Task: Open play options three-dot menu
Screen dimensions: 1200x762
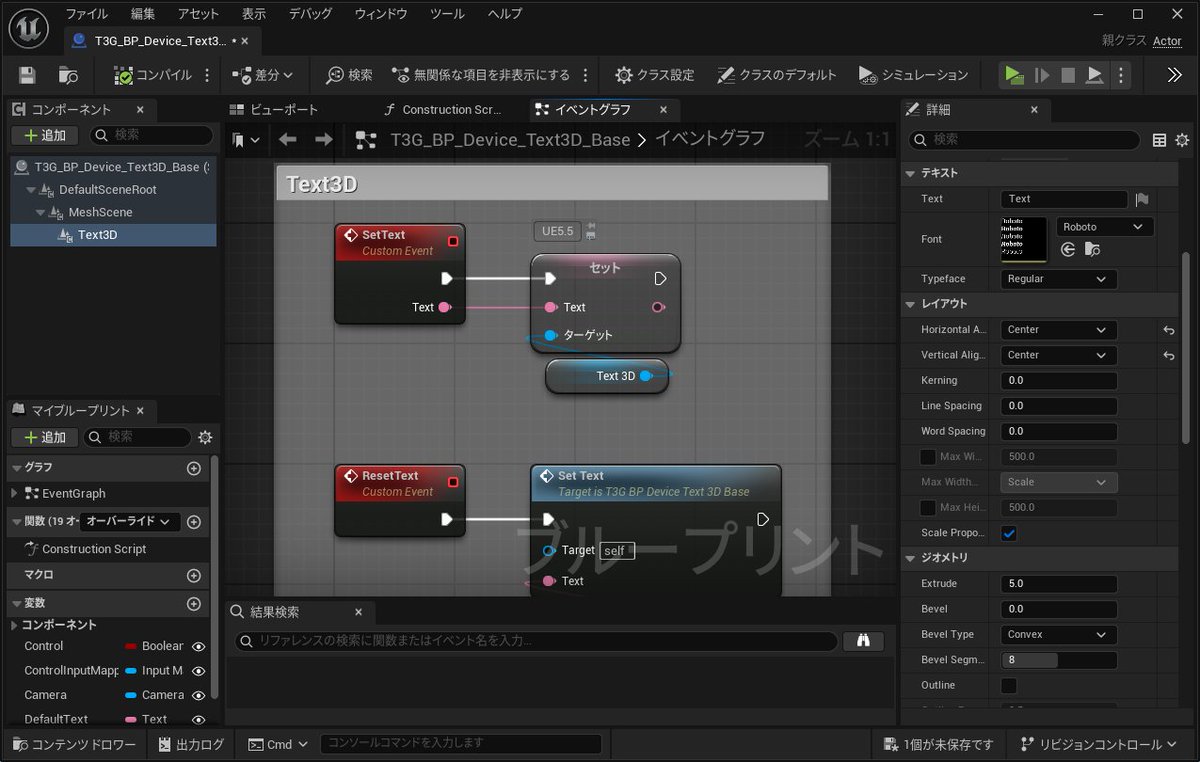Action: pyautogui.click(x=1121, y=75)
